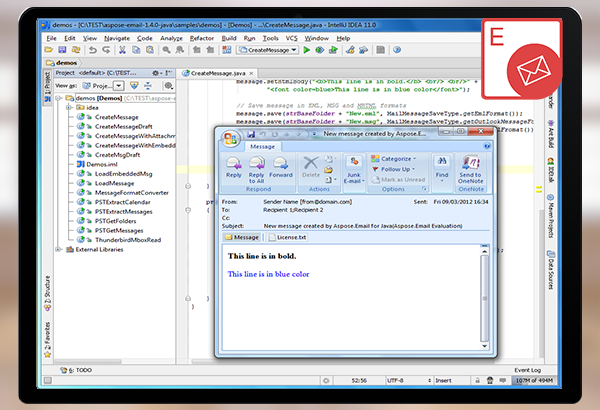This screenshot has height=410, width=600.
Task: Open the Analyze menu
Action: click(171, 38)
